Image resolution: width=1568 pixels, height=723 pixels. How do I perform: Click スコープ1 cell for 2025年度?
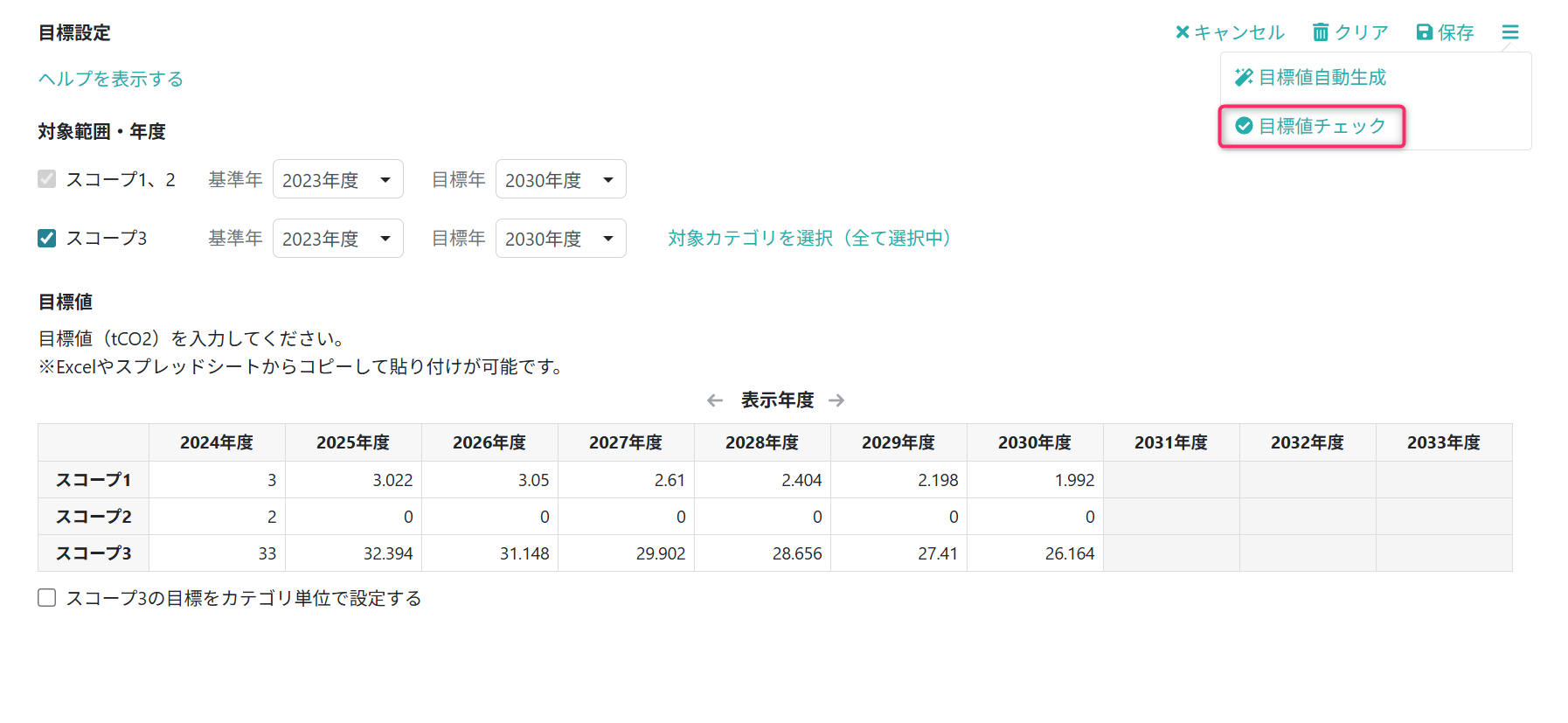pos(353,480)
